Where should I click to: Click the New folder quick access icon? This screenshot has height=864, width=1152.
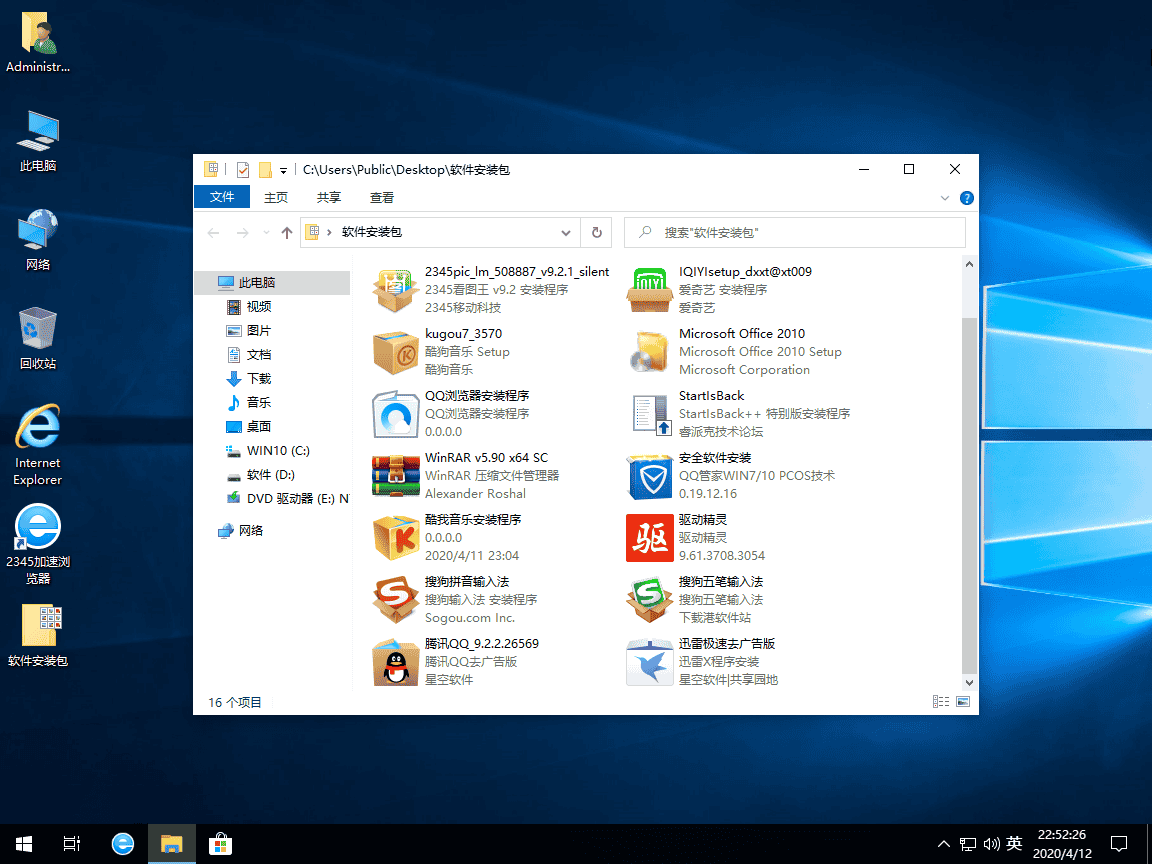point(265,170)
